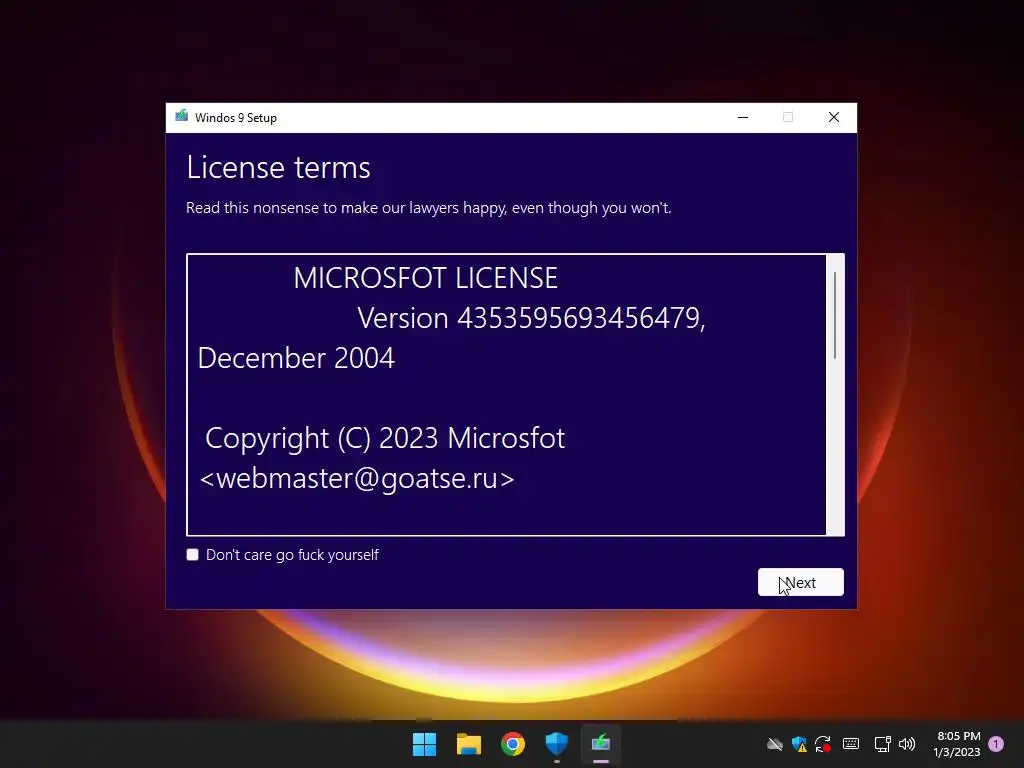This screenshot has width=1024, height=768.
Task: Open the Windows Start menu
Action: point(424,744)
